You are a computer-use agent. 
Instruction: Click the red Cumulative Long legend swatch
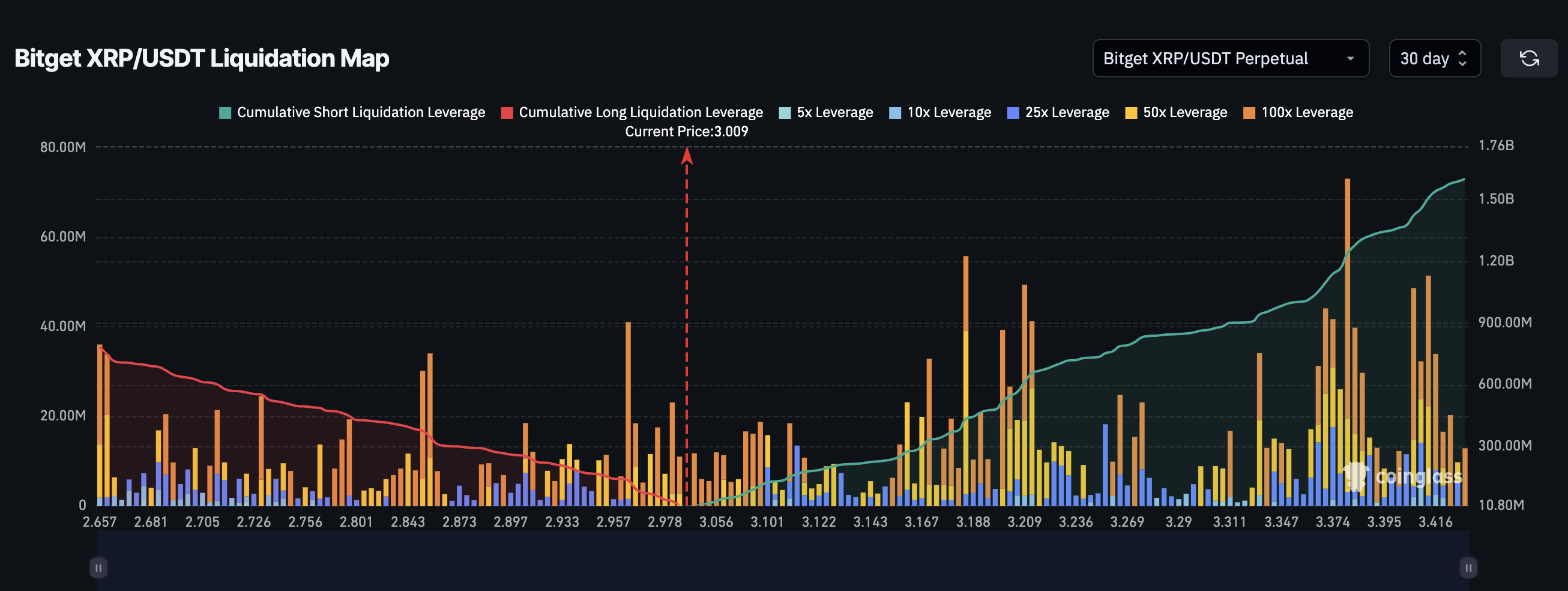click(507, 113)
